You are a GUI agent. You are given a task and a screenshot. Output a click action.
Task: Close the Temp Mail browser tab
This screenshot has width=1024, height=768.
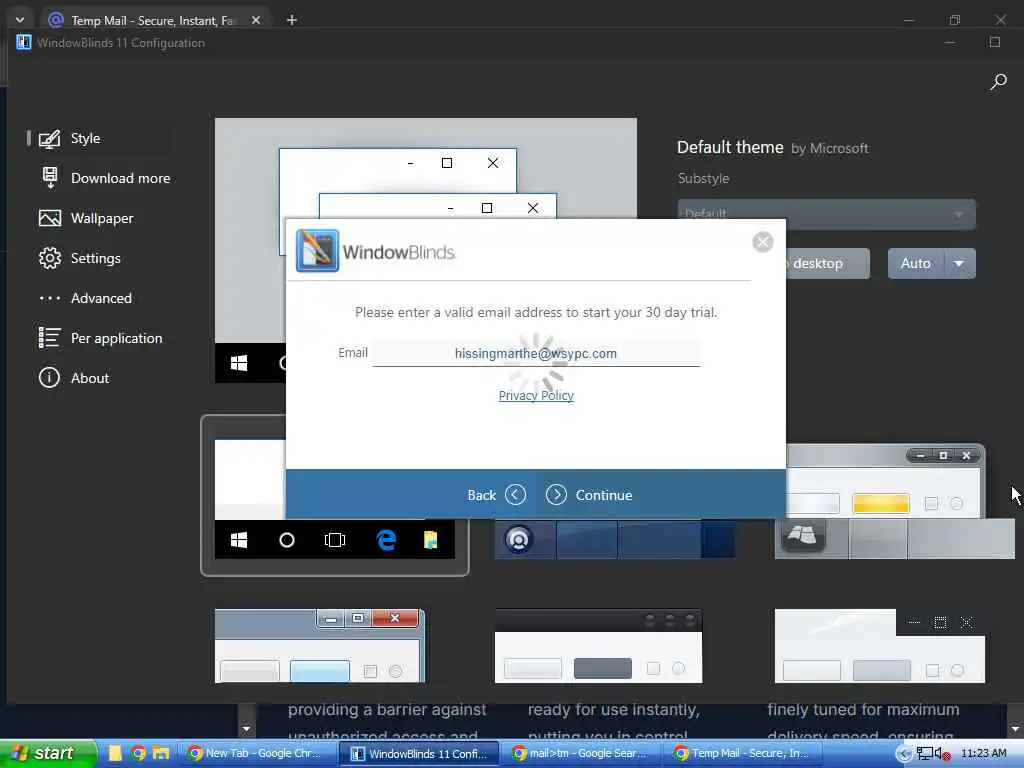coord(256,20)
